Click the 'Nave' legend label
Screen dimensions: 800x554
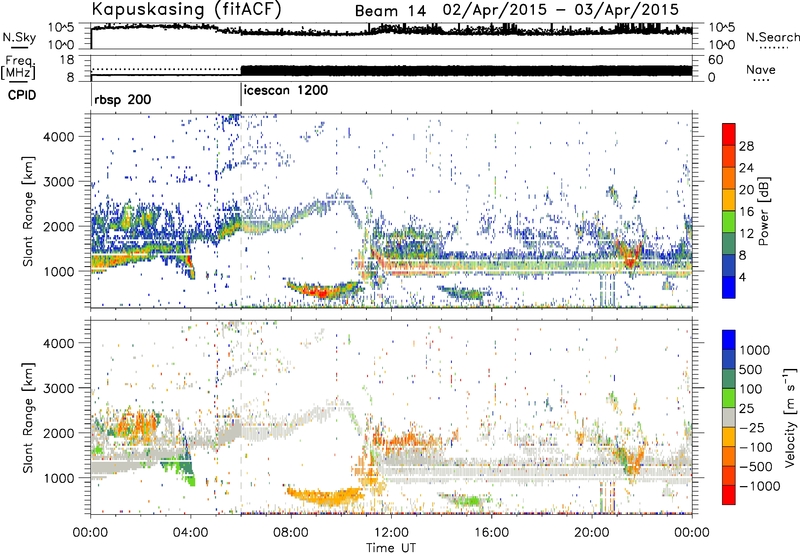coord(761,69)
